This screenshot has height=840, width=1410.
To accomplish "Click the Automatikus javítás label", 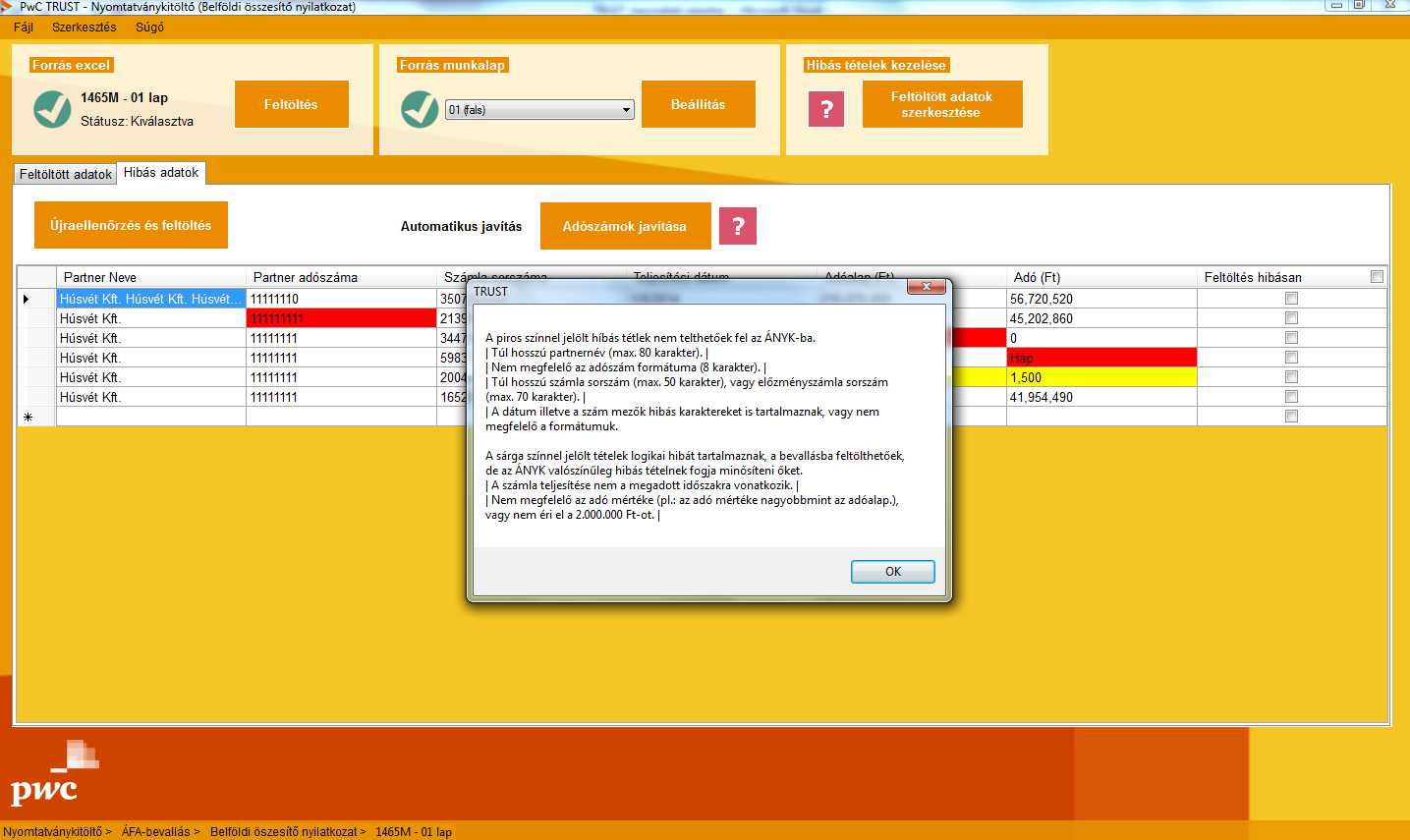I will [461, 226].
